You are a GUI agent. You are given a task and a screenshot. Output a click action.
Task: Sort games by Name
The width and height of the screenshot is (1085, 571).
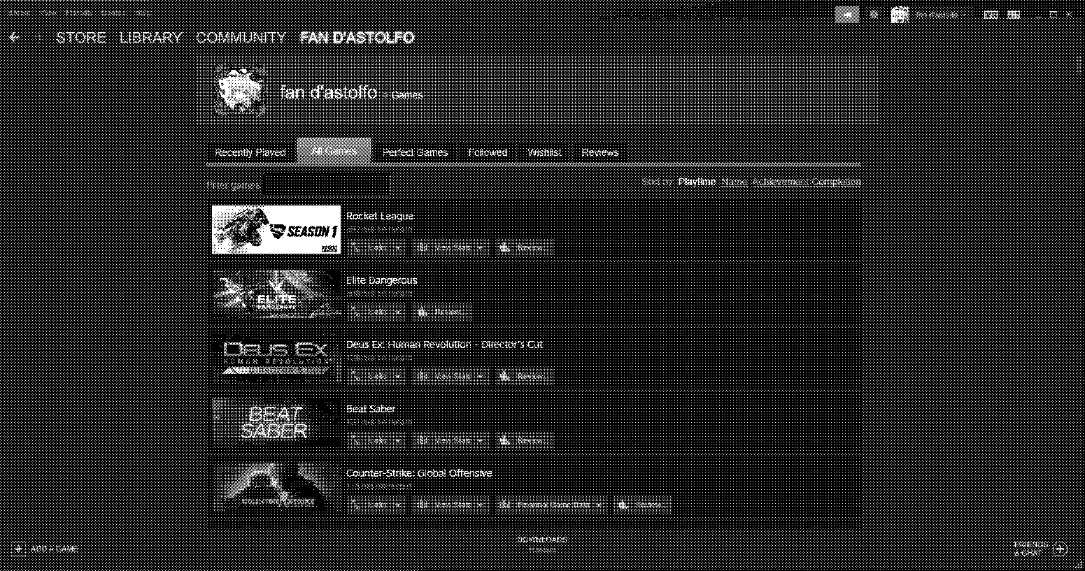[733, 182]
